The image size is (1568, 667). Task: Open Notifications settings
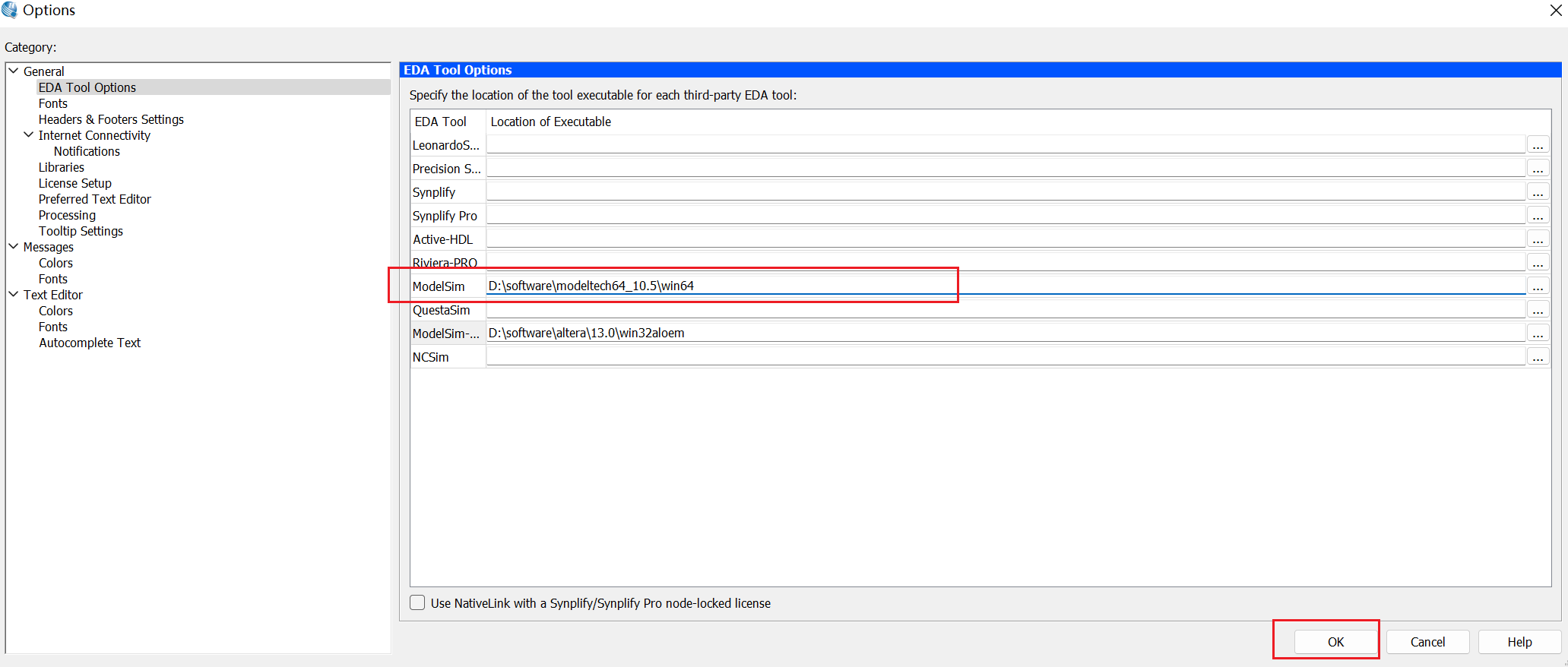(87, 151)
